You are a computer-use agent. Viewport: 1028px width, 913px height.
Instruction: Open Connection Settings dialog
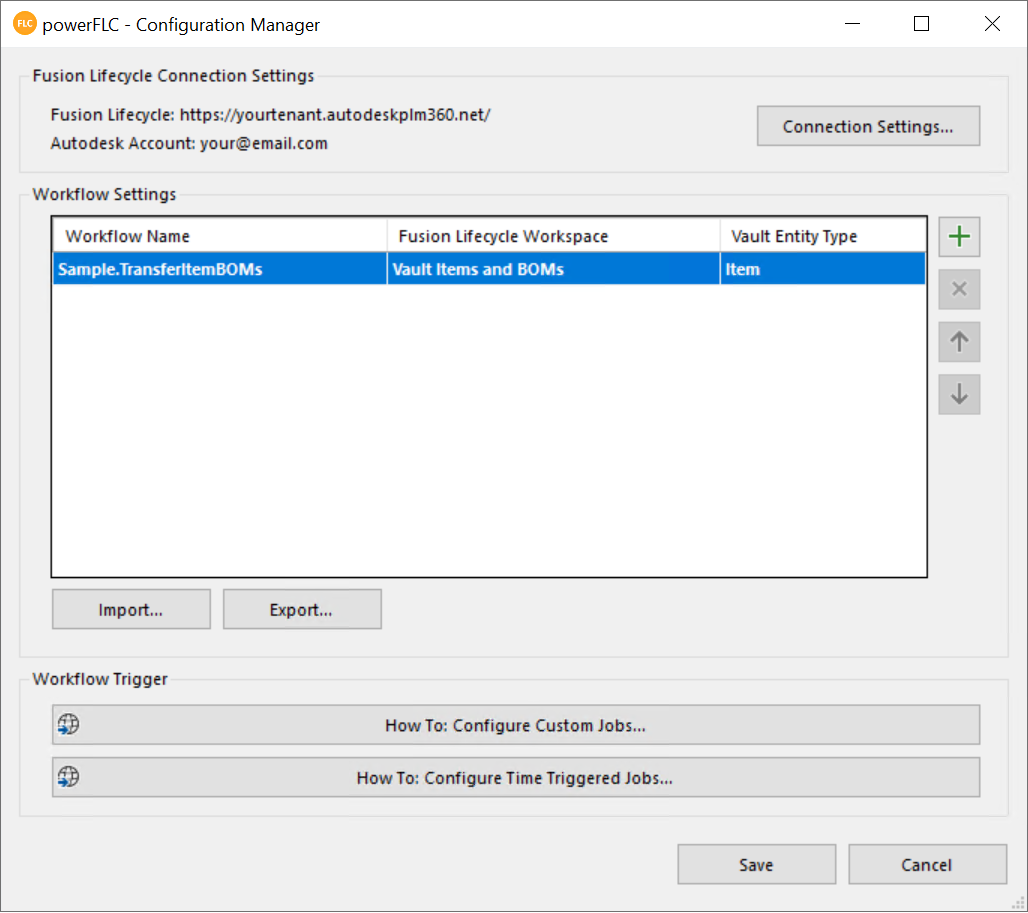tap(867, 127)
